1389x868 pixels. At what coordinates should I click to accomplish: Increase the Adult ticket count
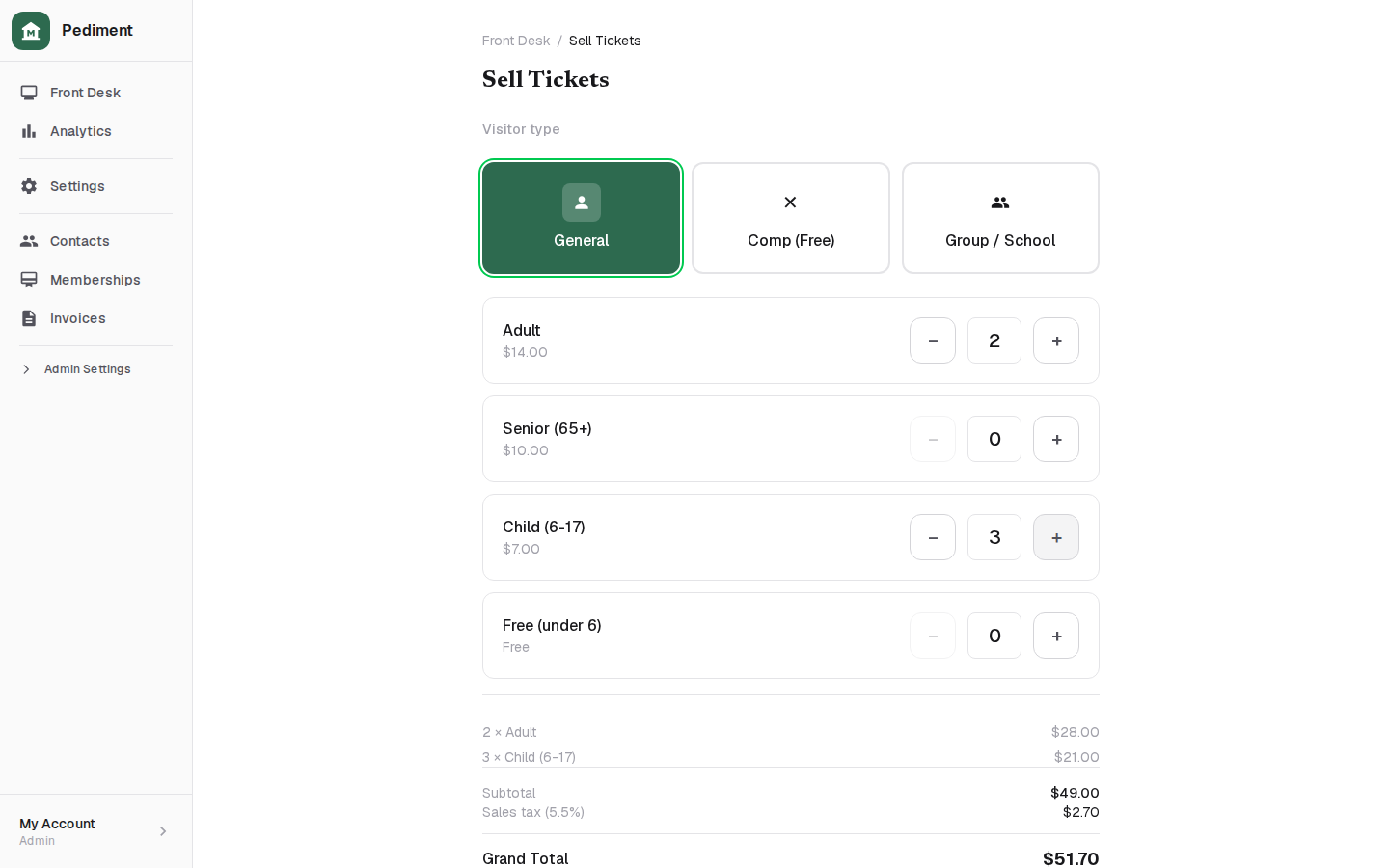[x=1056, y=340]
